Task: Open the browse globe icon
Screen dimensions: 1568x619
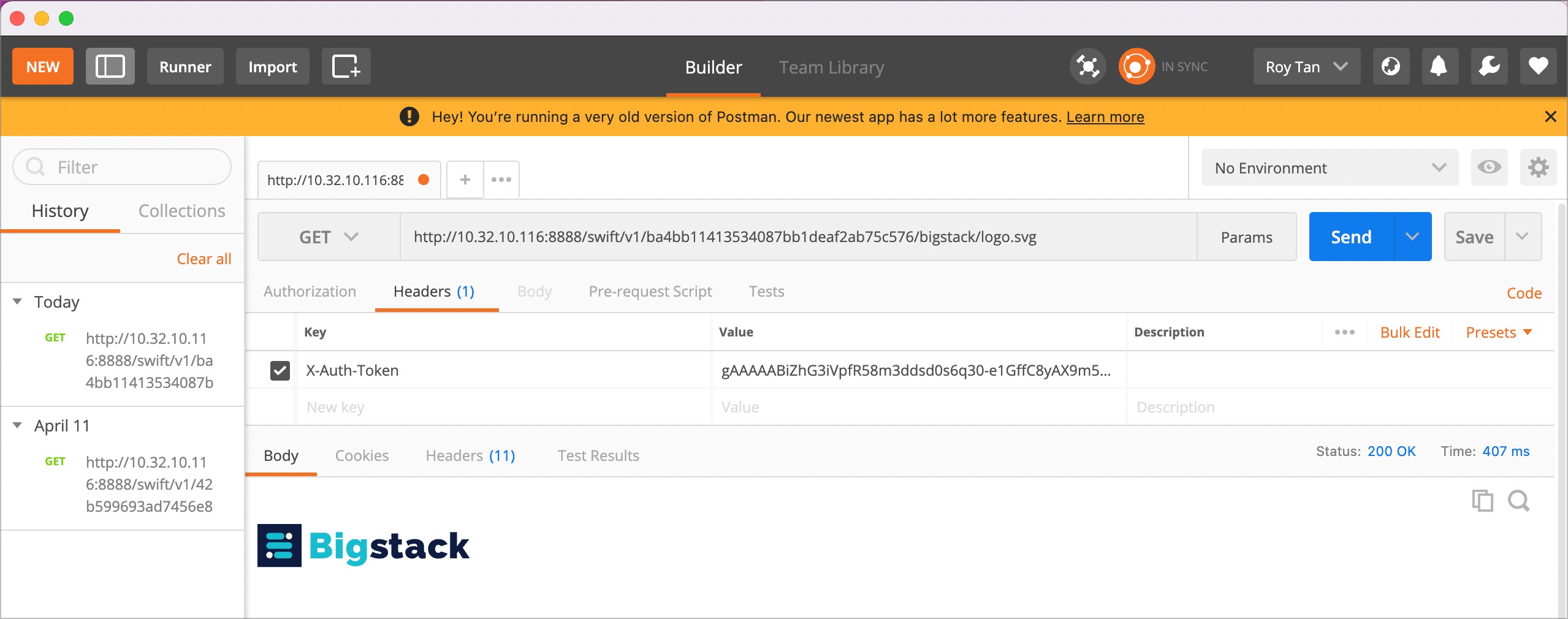Action: [x=1391, y=66]
